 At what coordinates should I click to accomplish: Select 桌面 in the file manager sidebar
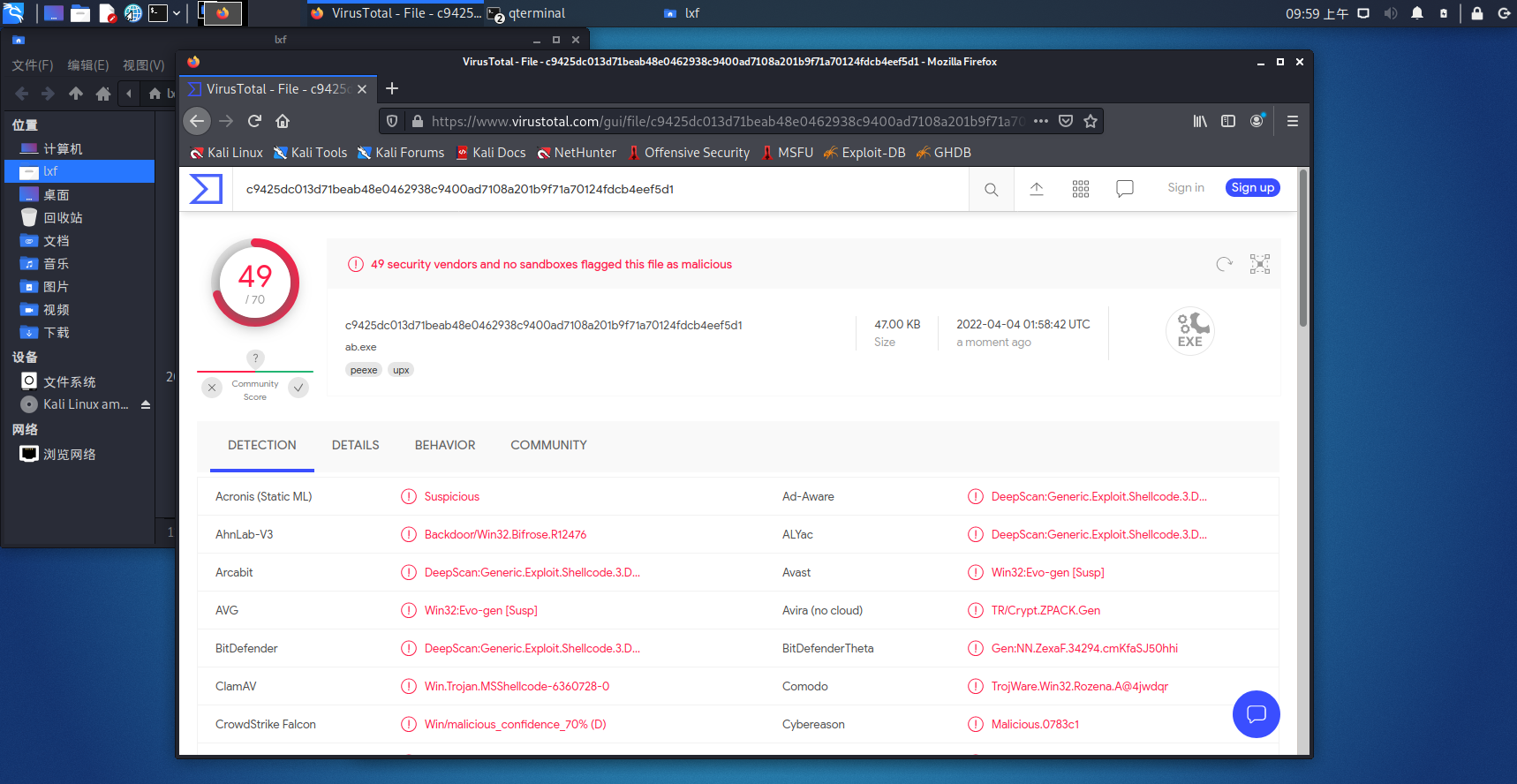click(79, 194)
